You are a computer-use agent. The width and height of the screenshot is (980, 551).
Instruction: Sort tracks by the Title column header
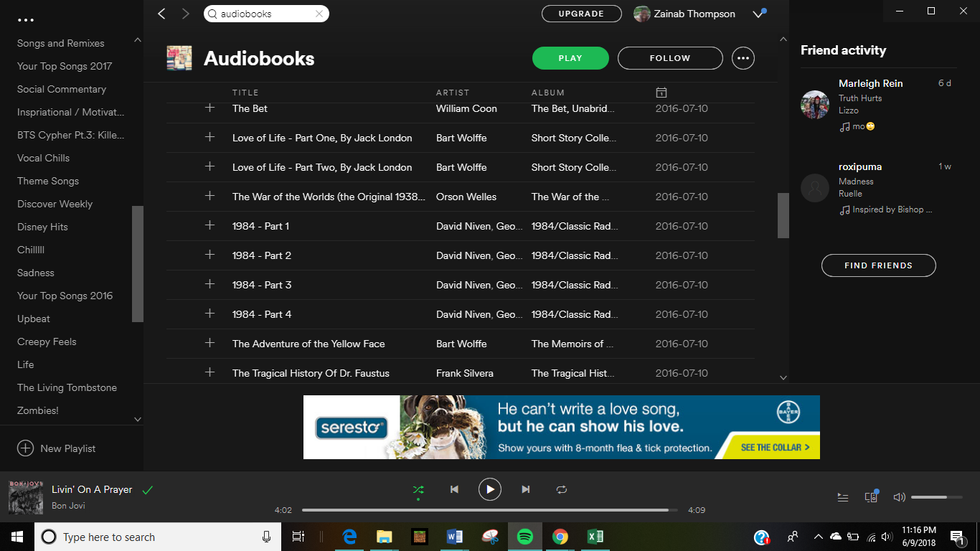245,93
